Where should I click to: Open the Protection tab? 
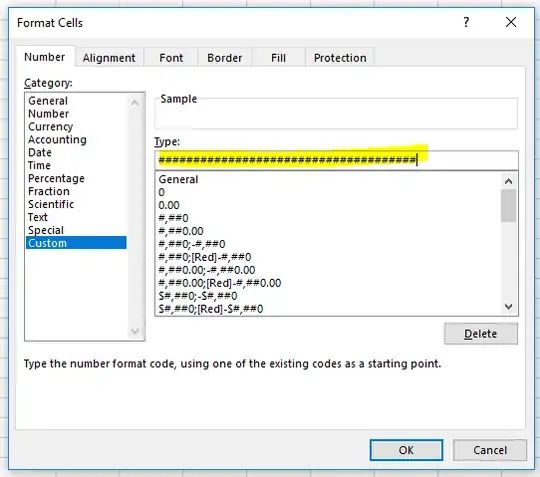(340, 58)
